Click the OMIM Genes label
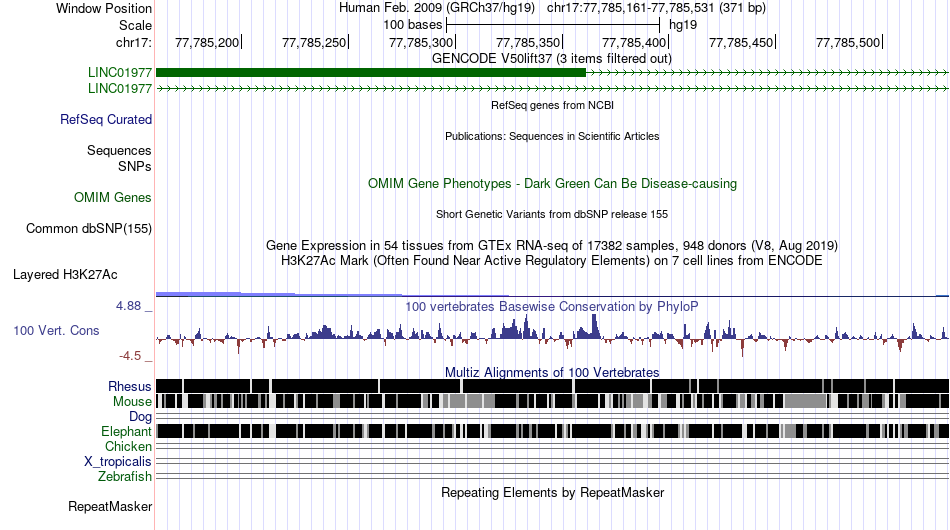Viewport: 950px width, 530px height. pyautogui.click(x=113, y=197)
